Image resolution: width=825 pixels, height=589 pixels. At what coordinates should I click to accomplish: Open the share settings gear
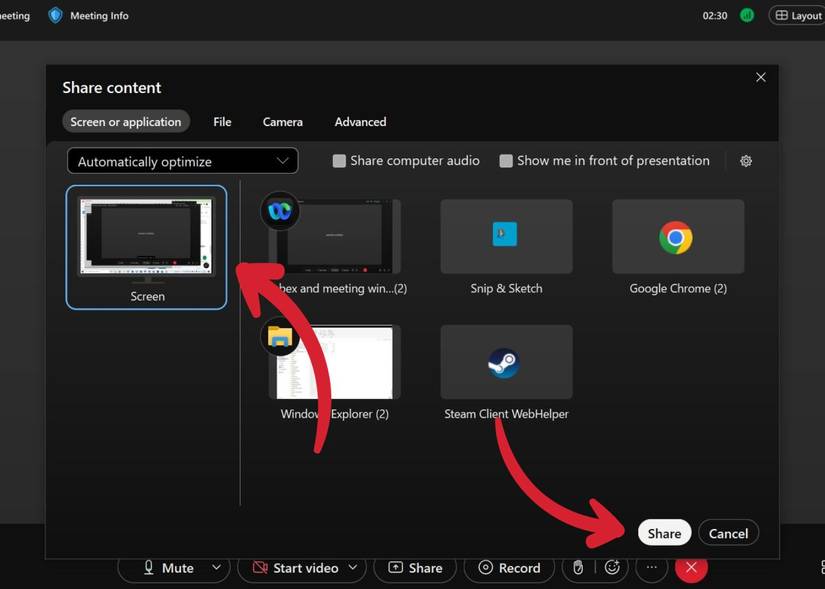pyautogui.click(x=746, y=160)
